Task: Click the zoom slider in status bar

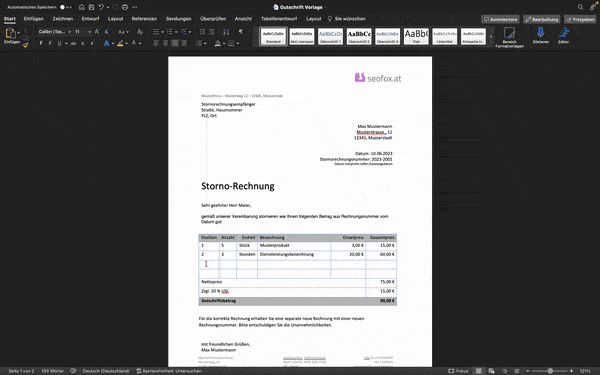Action: 550,371
